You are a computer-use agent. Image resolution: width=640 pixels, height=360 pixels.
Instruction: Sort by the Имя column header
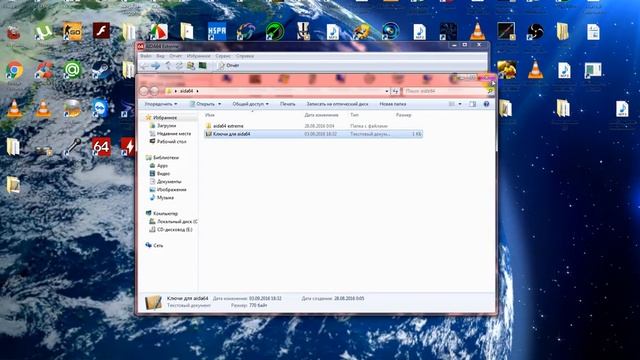[210, 115]
